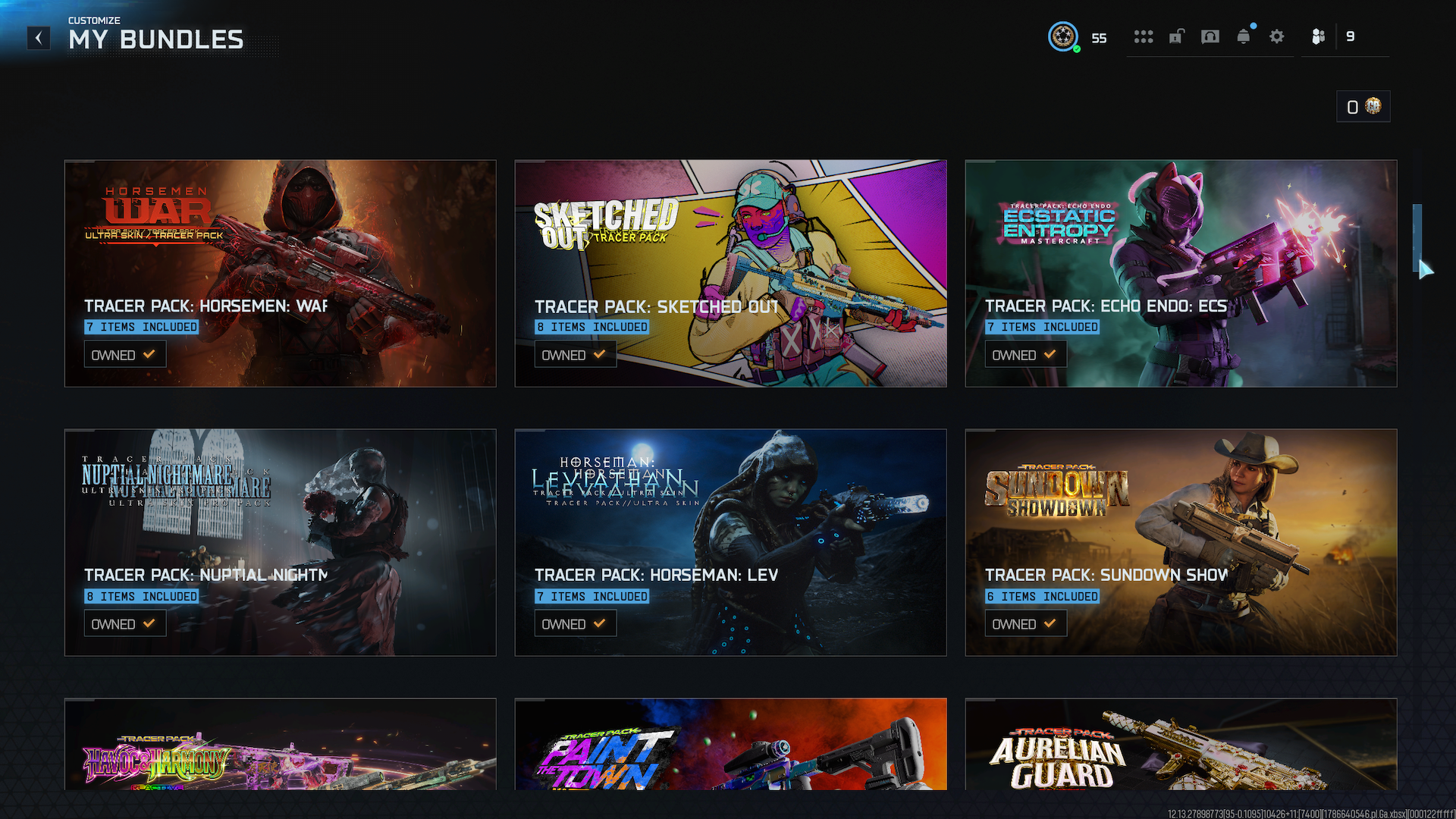The image size is (1456, 819).
Task: Click OWNED on the Nuptial Nightmare bundle
Action: click(125, 623)
